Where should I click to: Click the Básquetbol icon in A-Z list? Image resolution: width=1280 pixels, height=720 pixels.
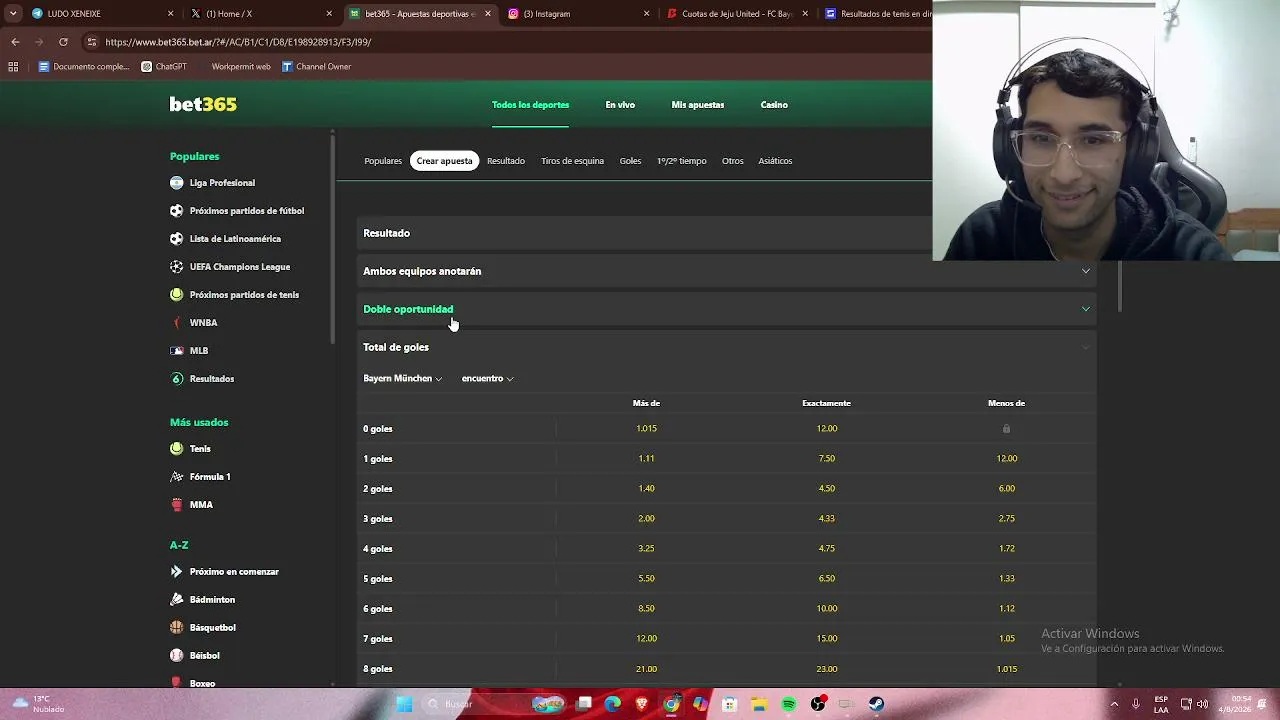[x=177, y=628]
